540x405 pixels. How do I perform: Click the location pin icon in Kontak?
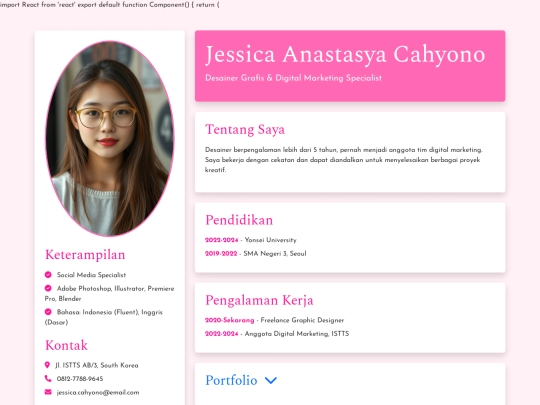(x=47, y=365)
